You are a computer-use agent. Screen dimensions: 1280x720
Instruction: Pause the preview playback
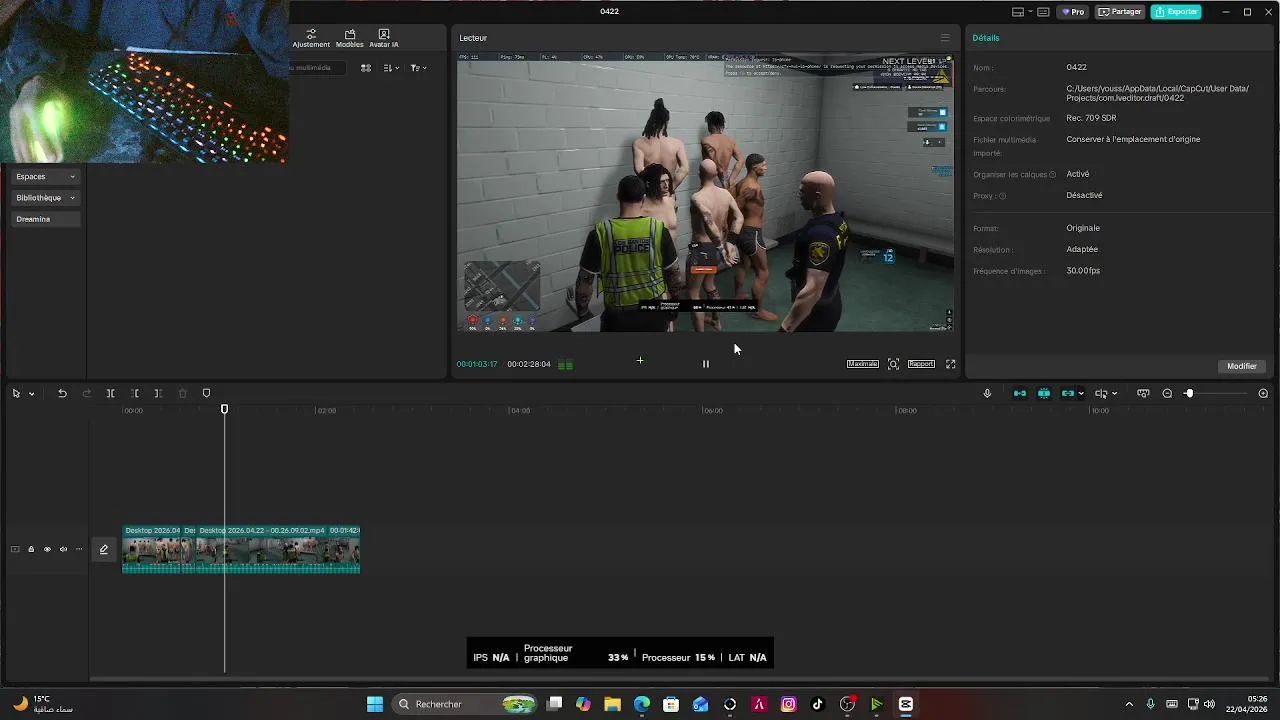(706, 364)
